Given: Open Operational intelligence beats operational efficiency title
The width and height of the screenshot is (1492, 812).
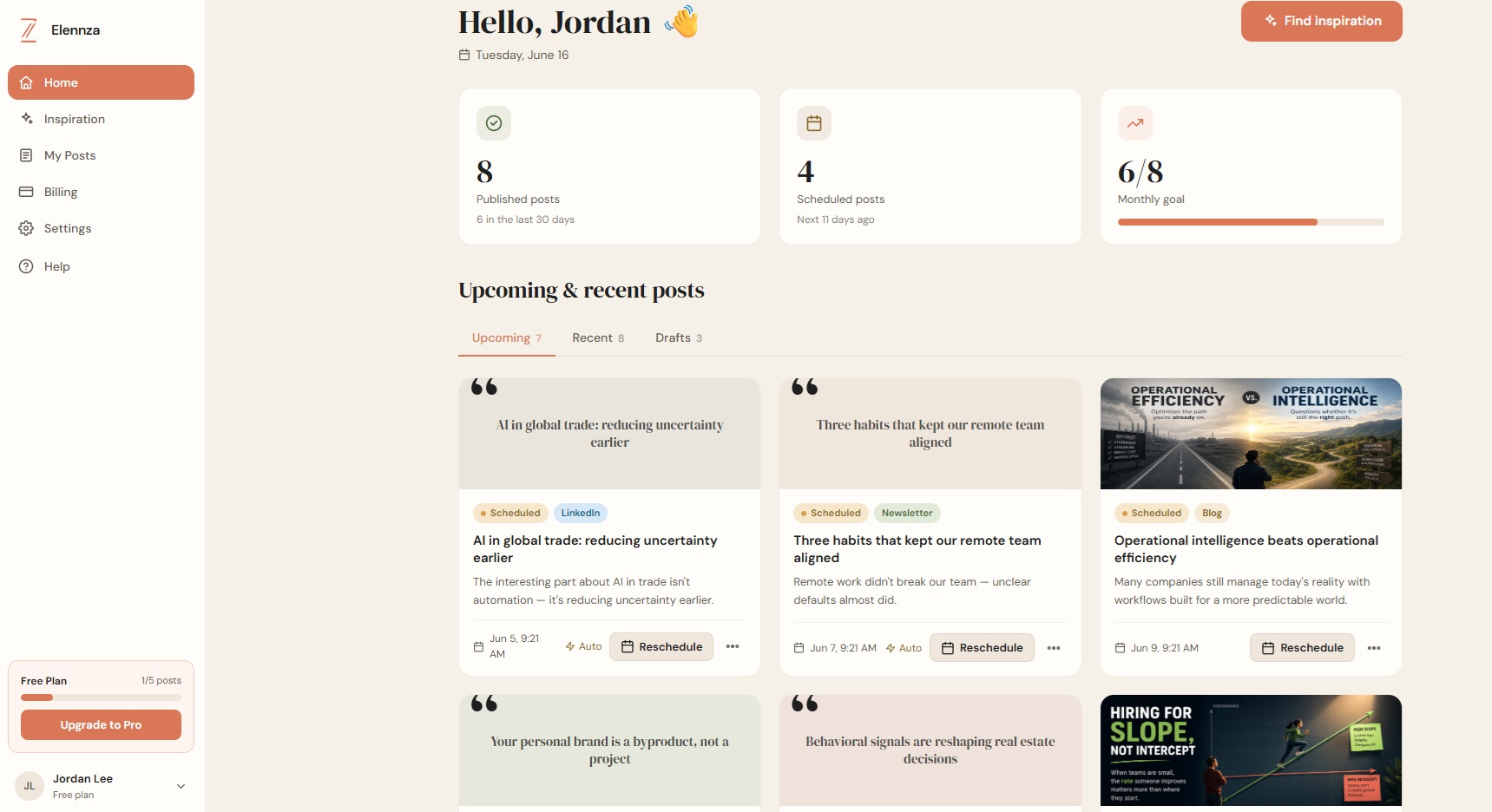Looking at the screenshot, I should click(1246, 548).
